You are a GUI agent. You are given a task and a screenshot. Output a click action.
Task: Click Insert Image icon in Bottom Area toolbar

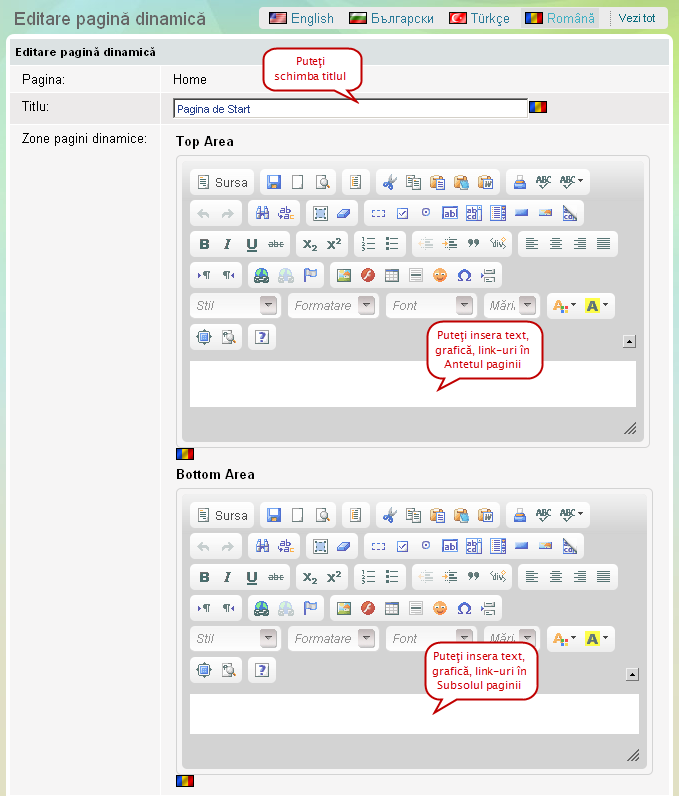click(344, 608)
